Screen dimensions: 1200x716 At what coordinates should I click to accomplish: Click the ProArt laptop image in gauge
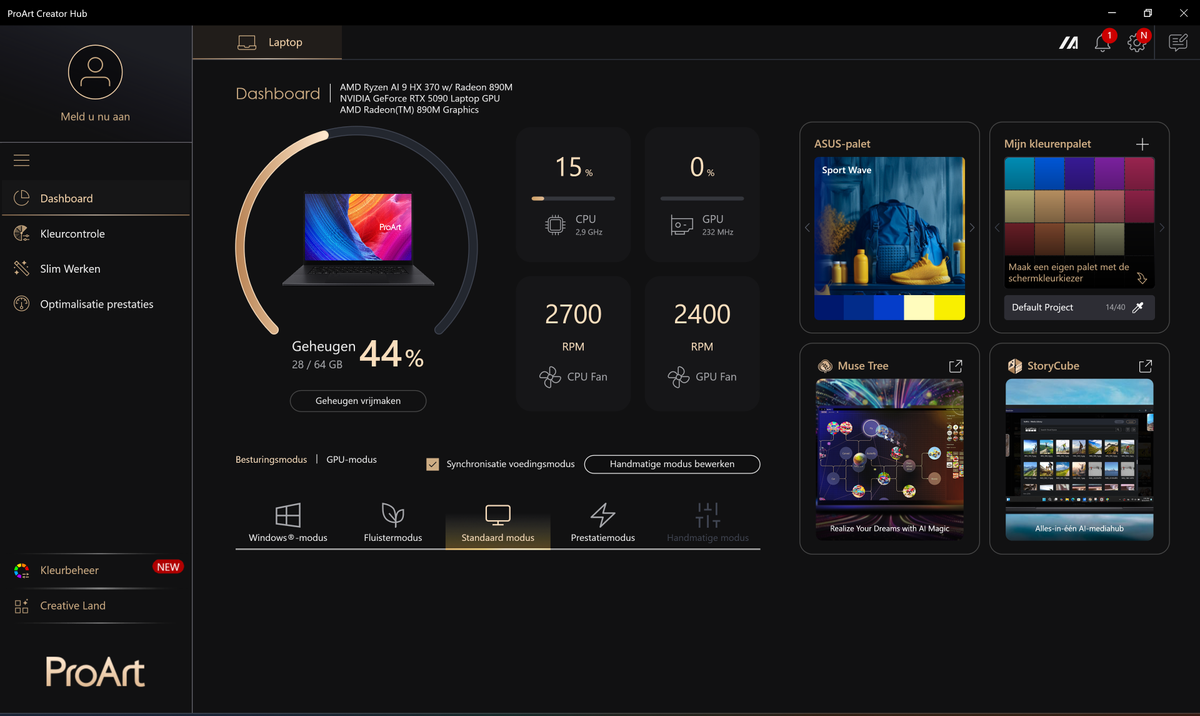358,240
